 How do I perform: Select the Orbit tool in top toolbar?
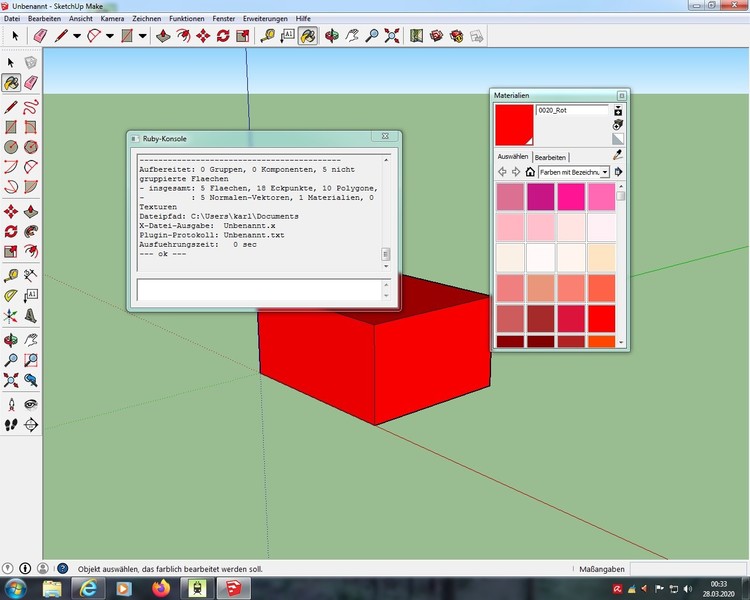[x=330, y=35]
